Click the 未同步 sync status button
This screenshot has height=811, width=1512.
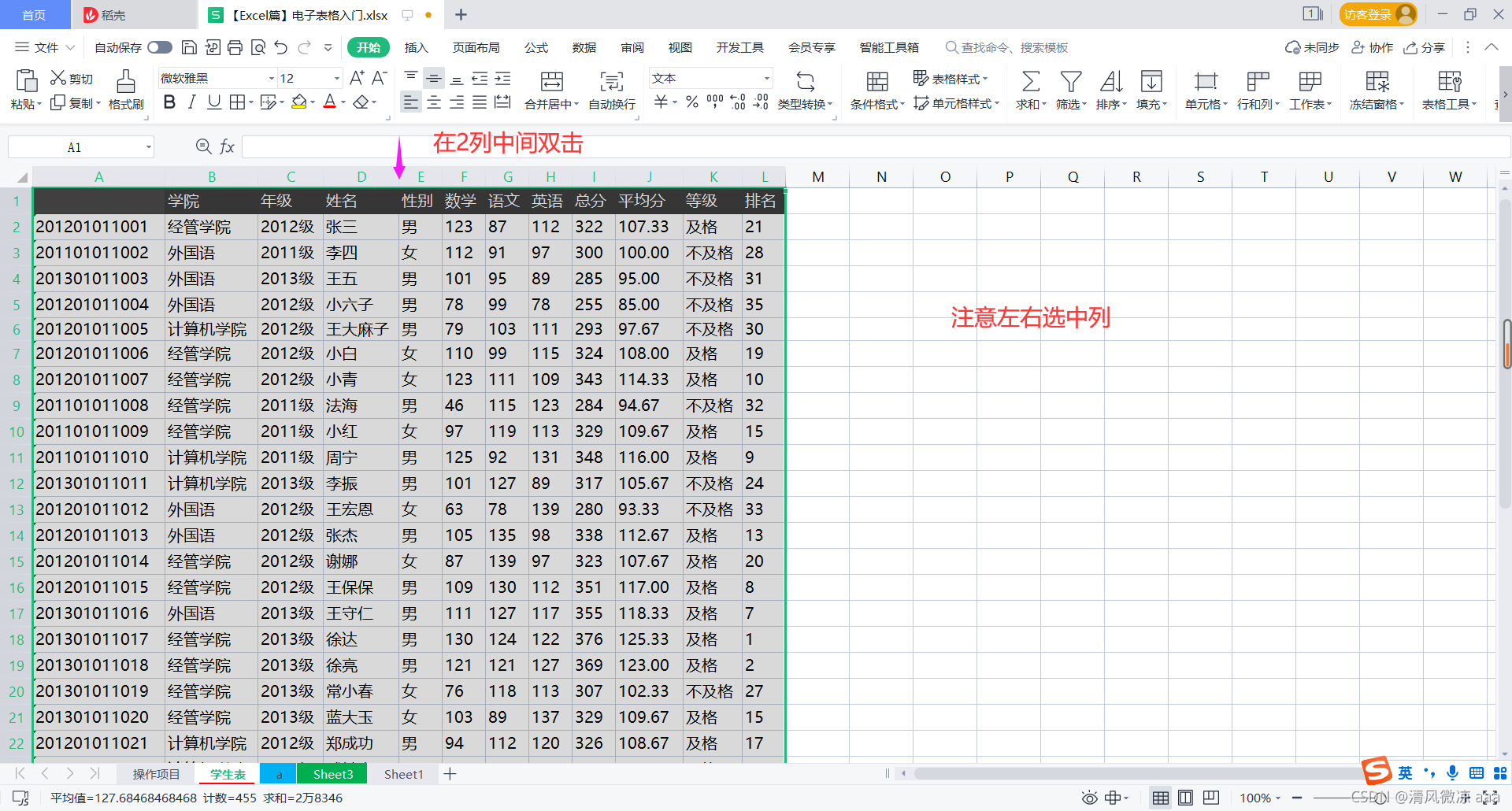click(x=1312, y=47)
